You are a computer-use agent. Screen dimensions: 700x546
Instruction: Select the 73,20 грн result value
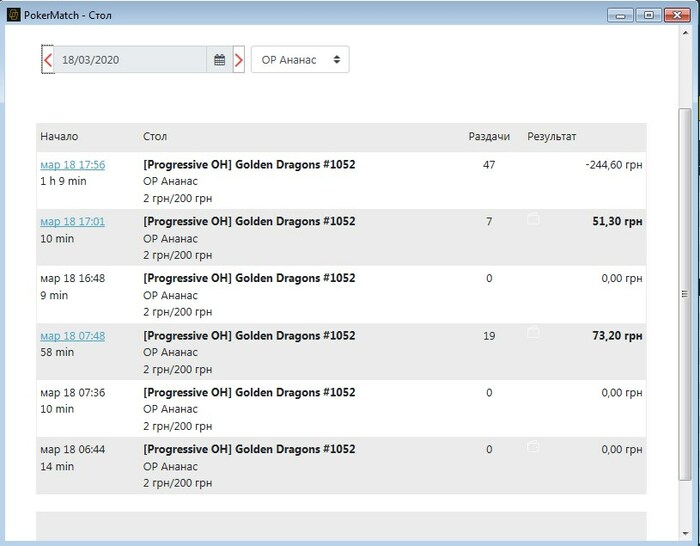(x=617, y=336)
